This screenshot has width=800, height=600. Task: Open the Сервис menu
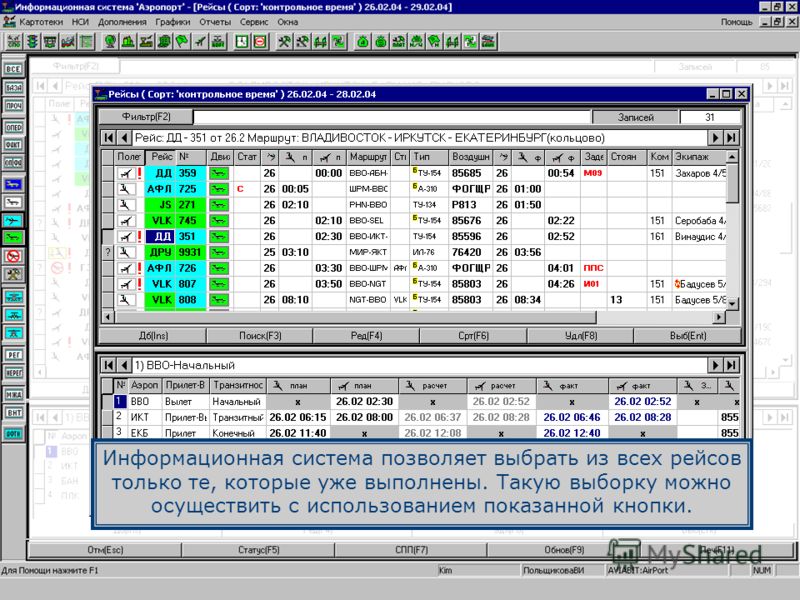coord(254,22)
